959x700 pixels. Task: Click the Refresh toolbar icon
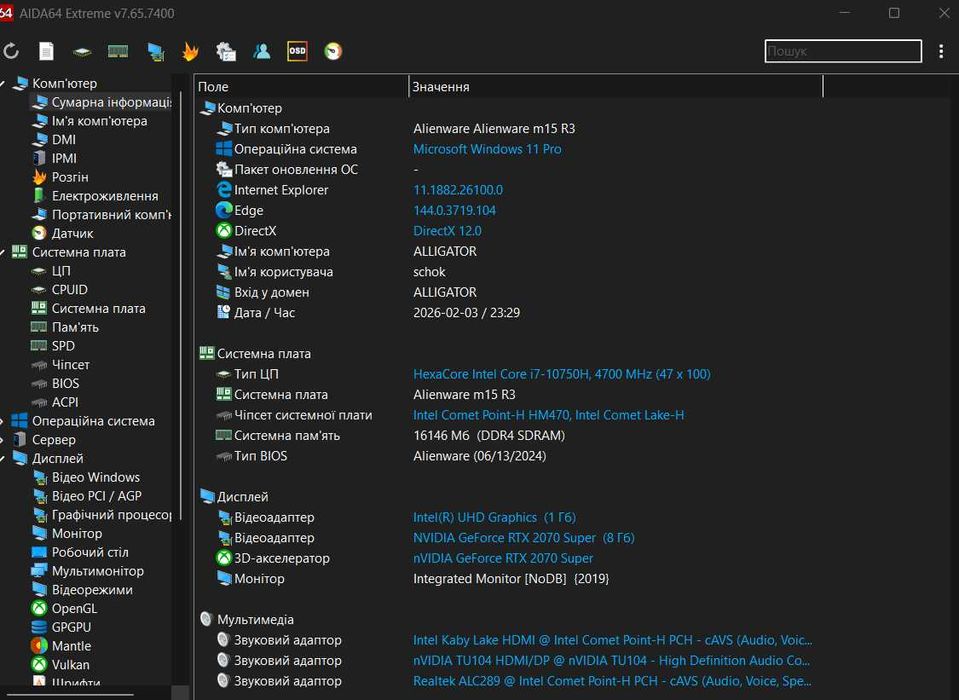point(11,51)
